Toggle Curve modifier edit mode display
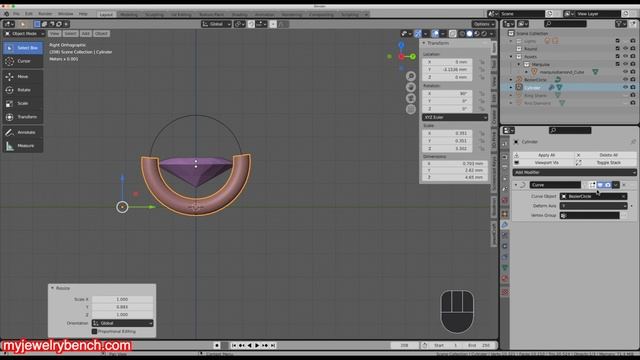640x360 pixels. click(593, 185)
